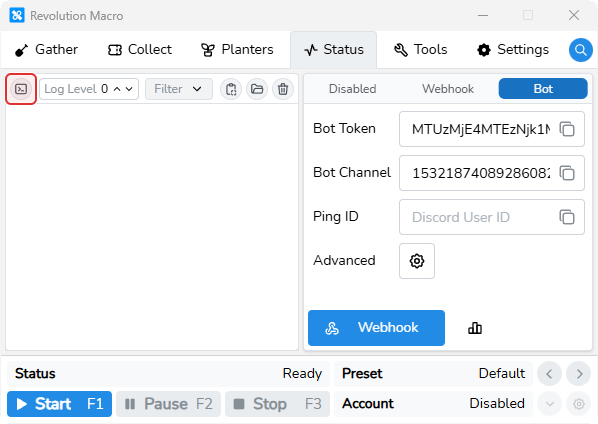Select the Disabled mode option
The image size is (598, 424).
point(352,89)
